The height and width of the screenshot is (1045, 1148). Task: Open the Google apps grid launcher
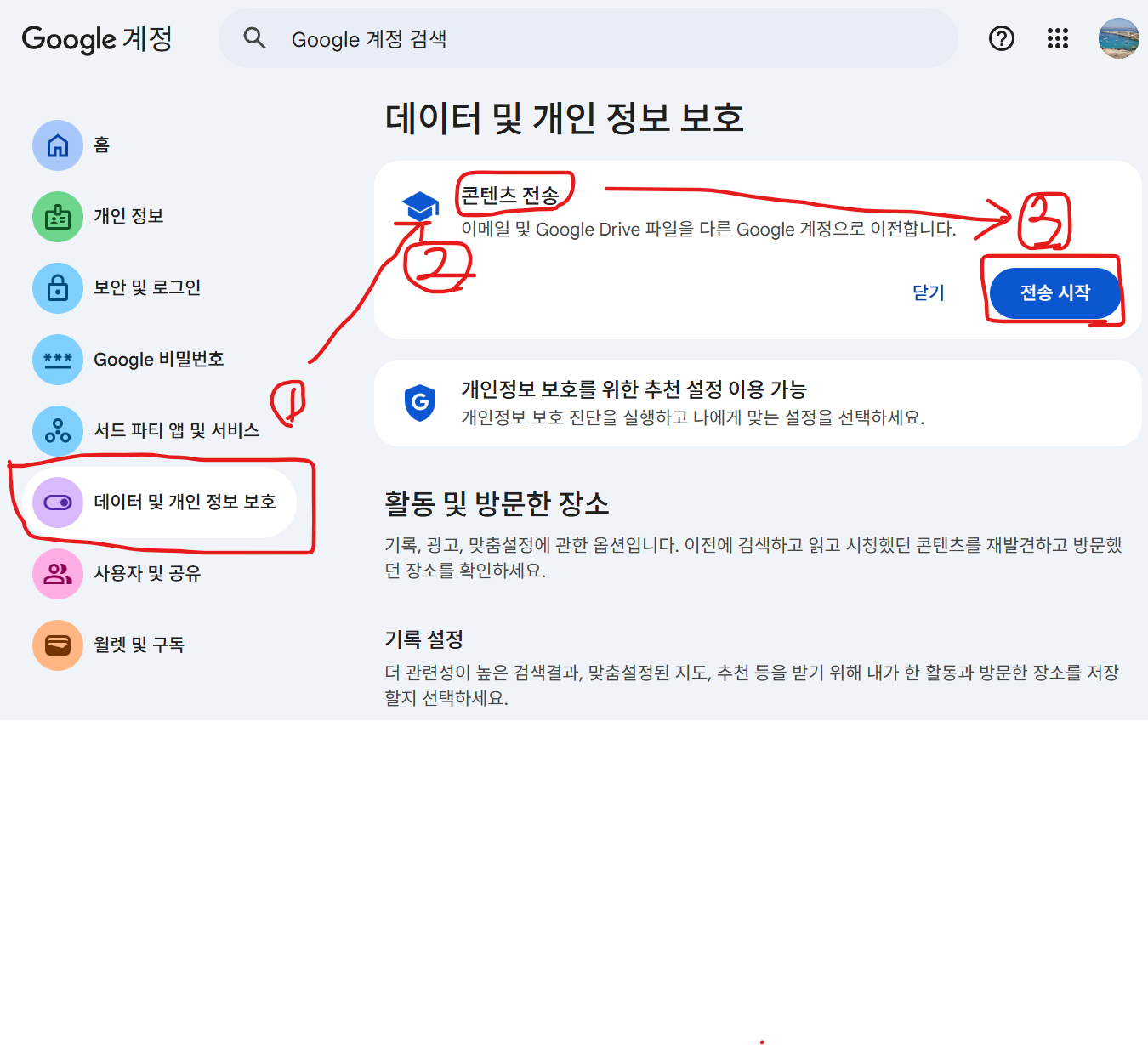[1058, 38]
